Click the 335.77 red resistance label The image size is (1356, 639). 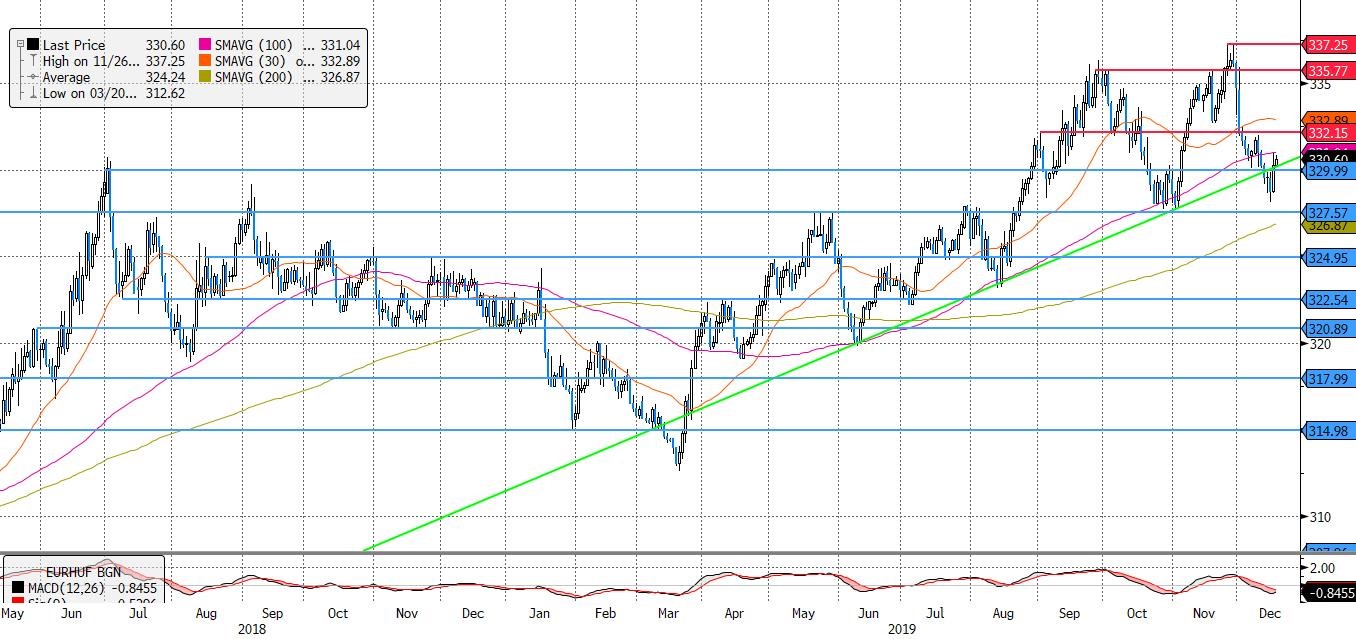pos(1329,70)
